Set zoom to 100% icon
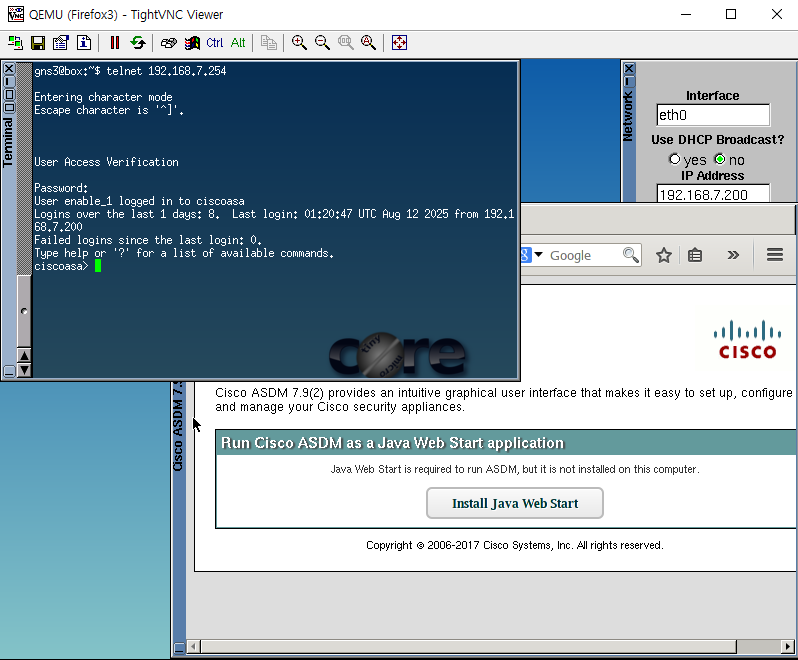 (346, 43)
